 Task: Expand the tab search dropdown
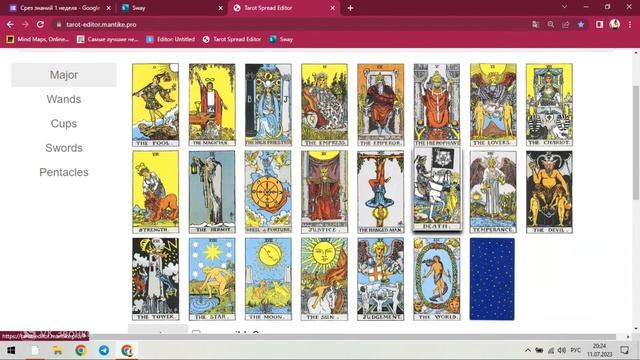564,7
